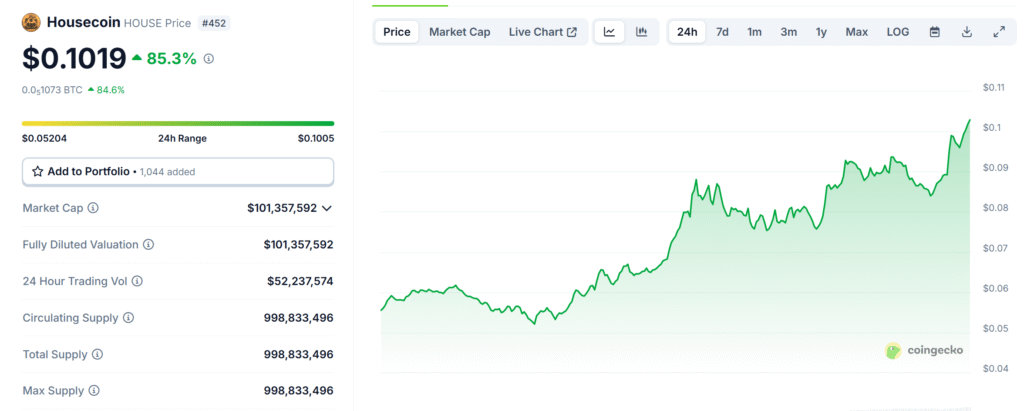1024x411 pixels.
Task: Click the Circulating Supply info icon
Action: click(128, 318)
